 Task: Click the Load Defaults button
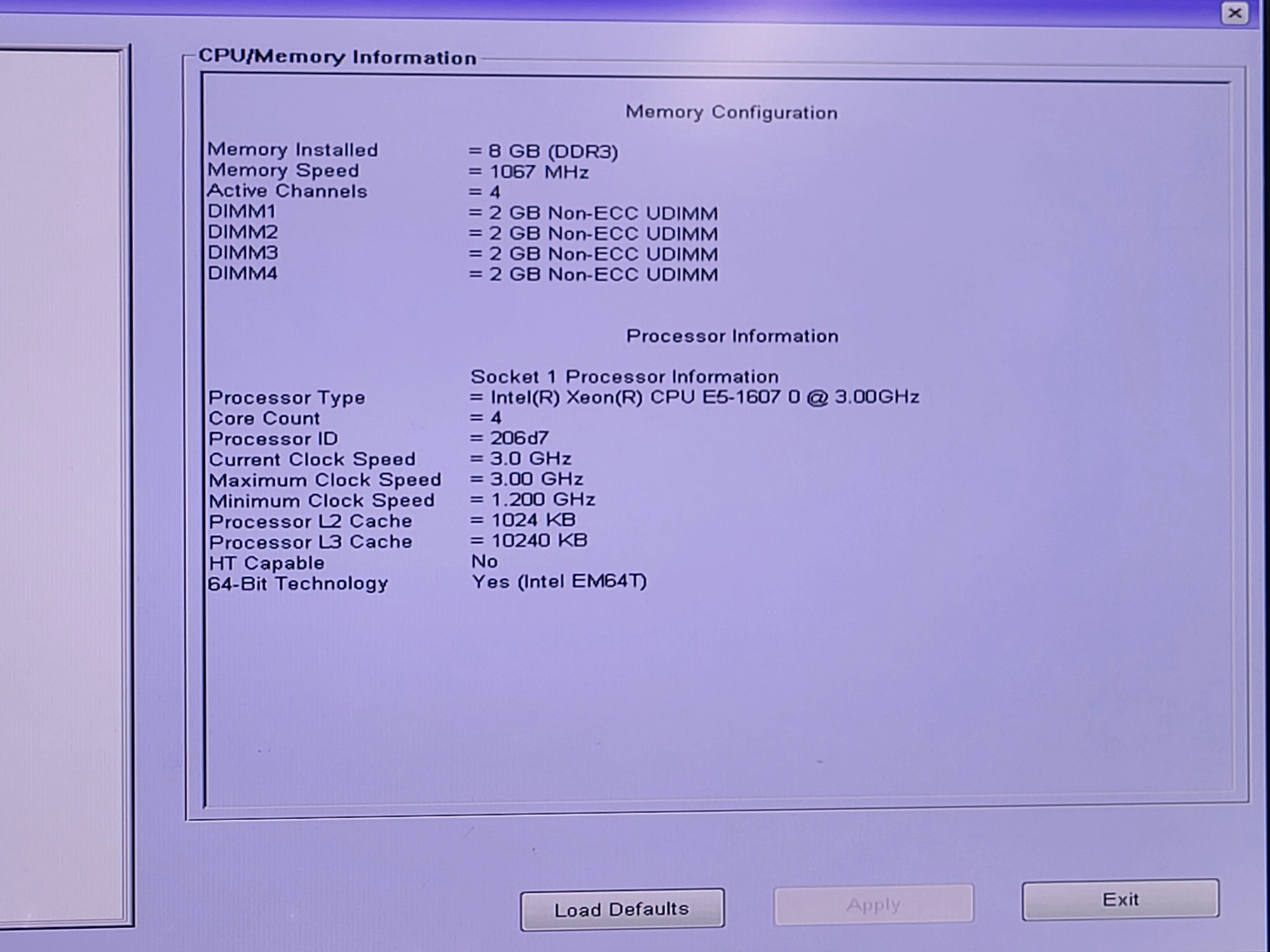click(x=622, y=909)
